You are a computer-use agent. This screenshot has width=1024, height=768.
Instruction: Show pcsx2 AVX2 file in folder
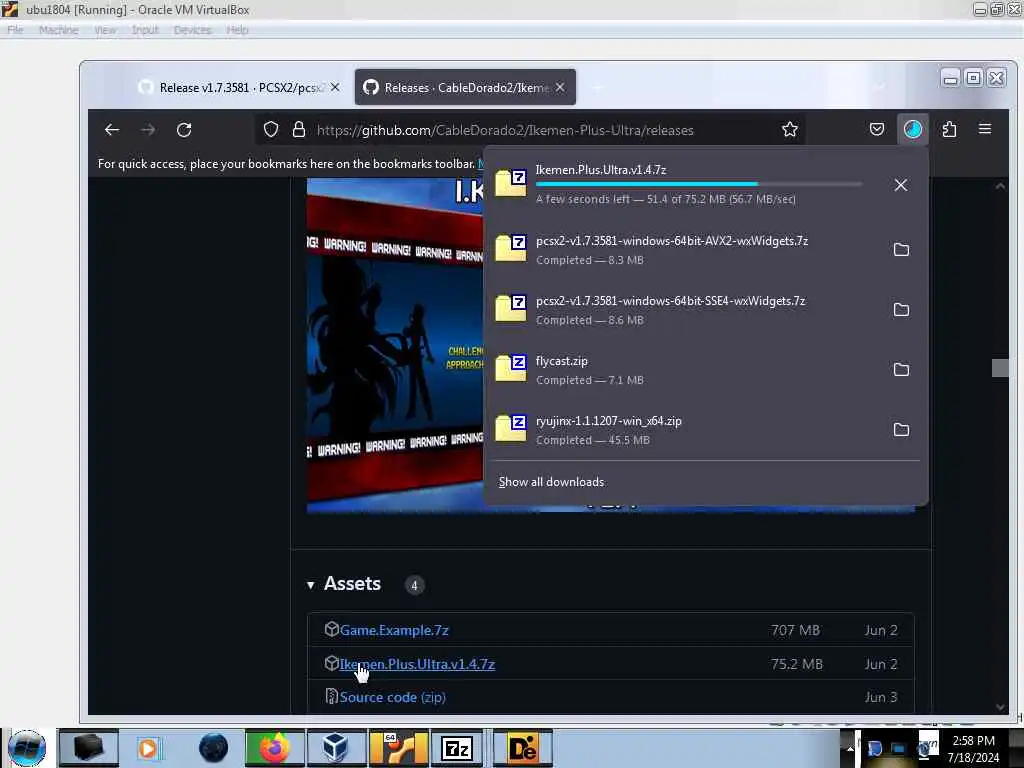(x=901, y=249)
